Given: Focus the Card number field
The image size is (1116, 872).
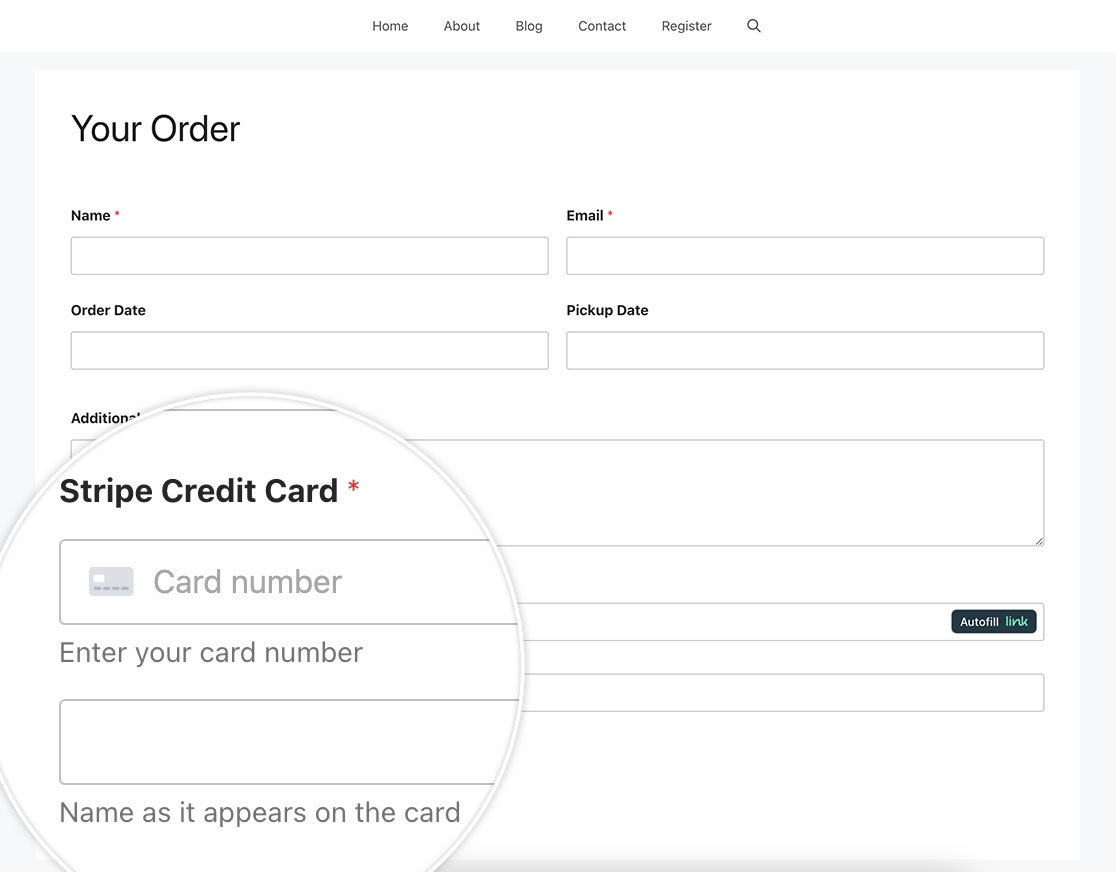Looking at the screenshot, I should coord(280,581).
